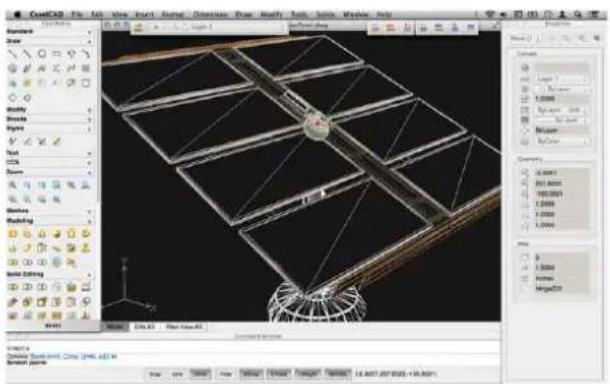This screenshot has width=610, height=384.
Task: Create a Sphere solid from Modeling tools
Action: [57, 233]
